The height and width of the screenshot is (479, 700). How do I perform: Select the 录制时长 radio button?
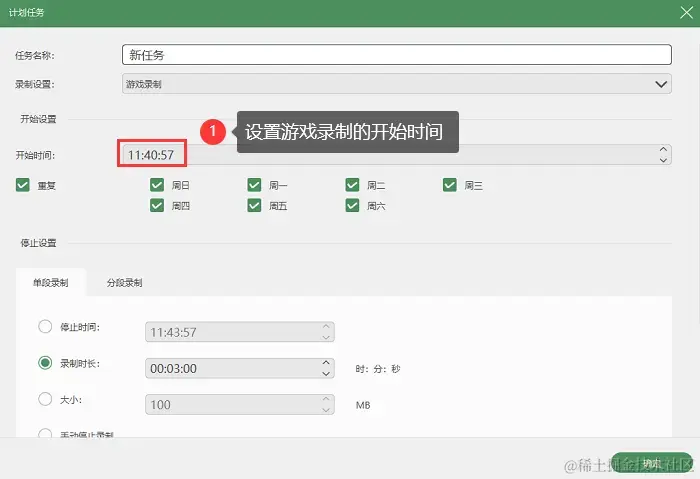(45, 362)
